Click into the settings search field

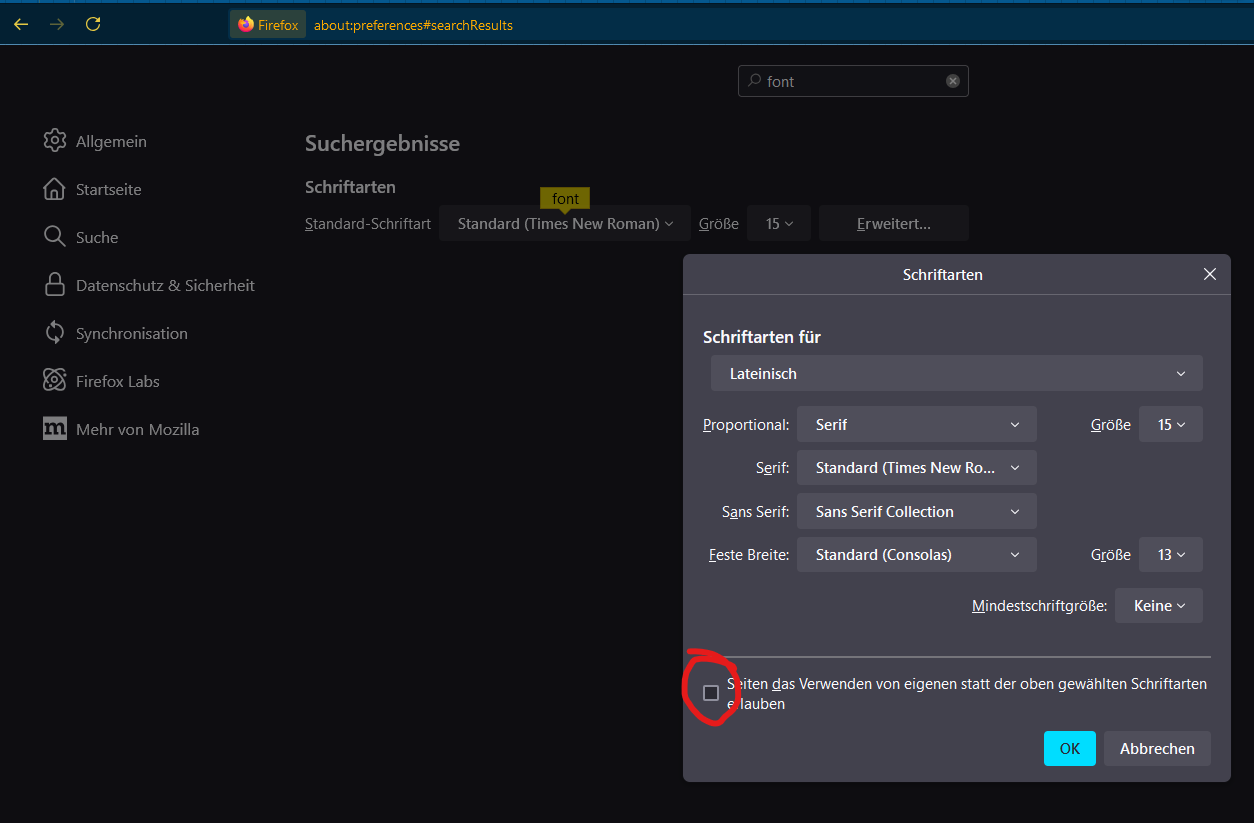850,81
